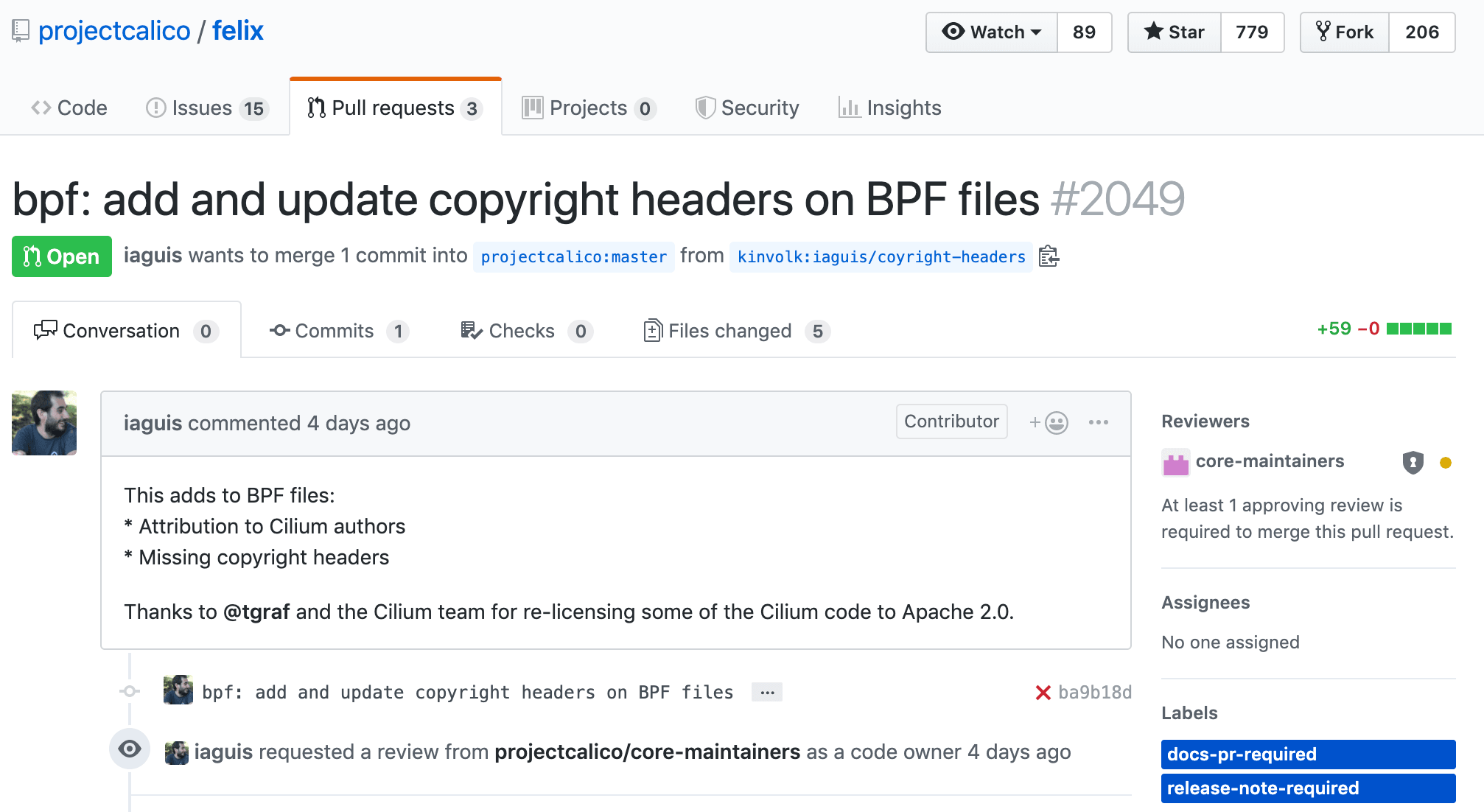Expand the commit message ellipsis
The width and height of the screenshot is (1484, 812).
(767, 693)
